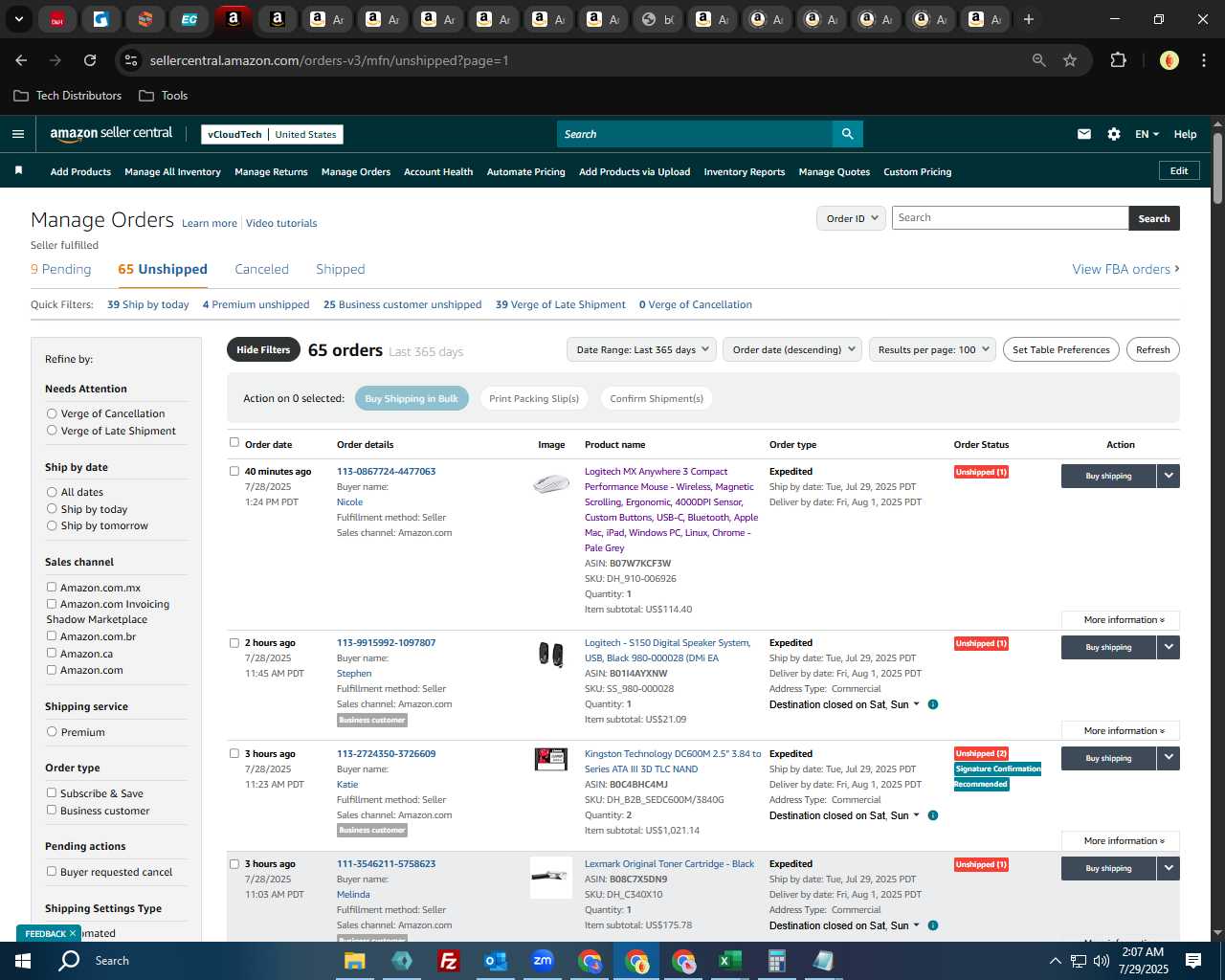Click the browser address bar URL
Screen dimensions: 1225x980
click(329, 60)
